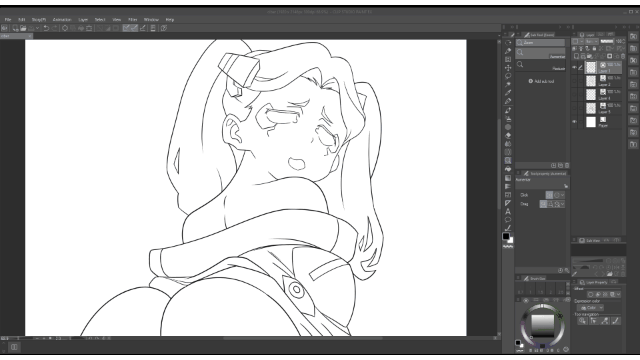640x360 pixels.
Task: Open the Expression color dropdown
Action: pyautogui.click(x=591, y=308)
